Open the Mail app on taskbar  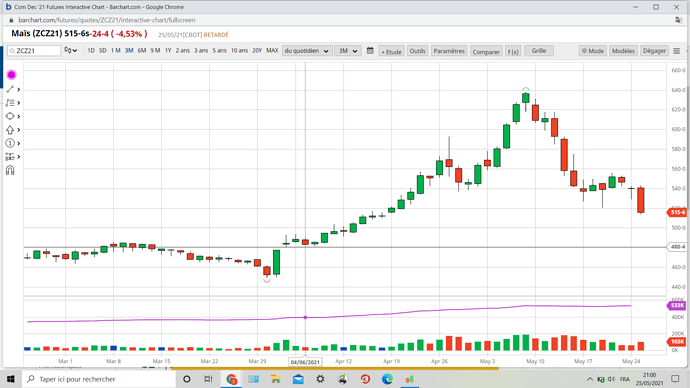pos(298,379)
